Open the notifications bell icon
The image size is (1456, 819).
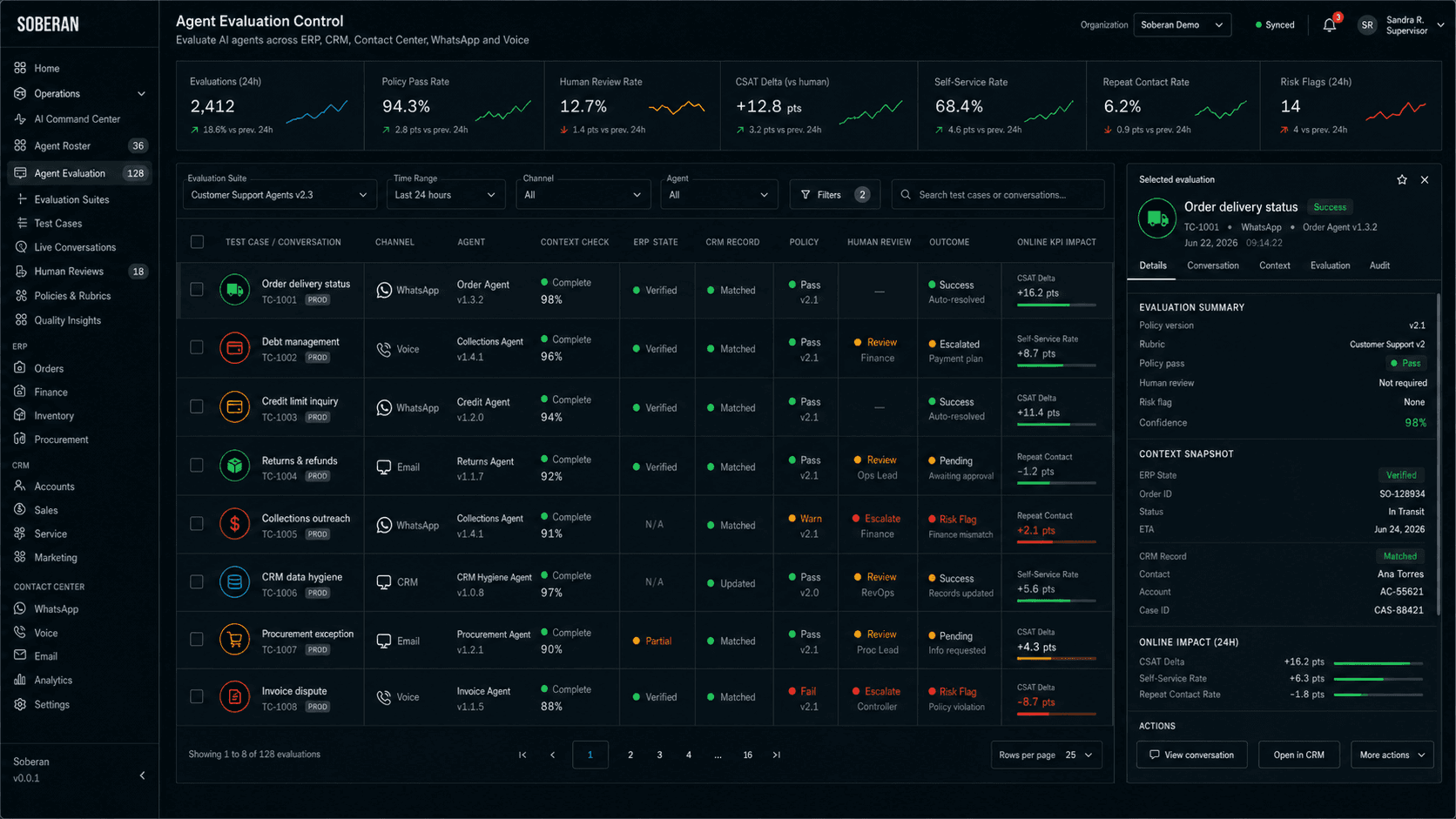(x=1329, y=25)
